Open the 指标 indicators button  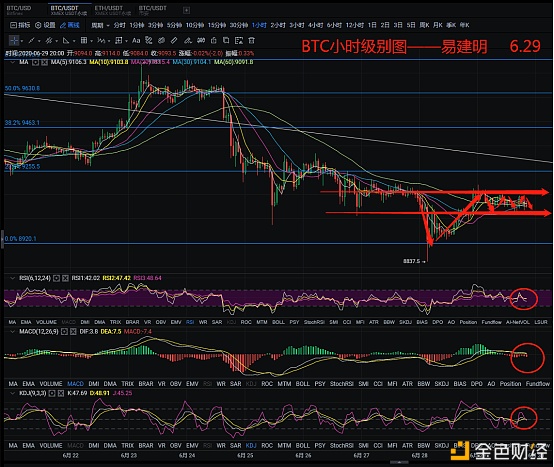pos(20,25)
